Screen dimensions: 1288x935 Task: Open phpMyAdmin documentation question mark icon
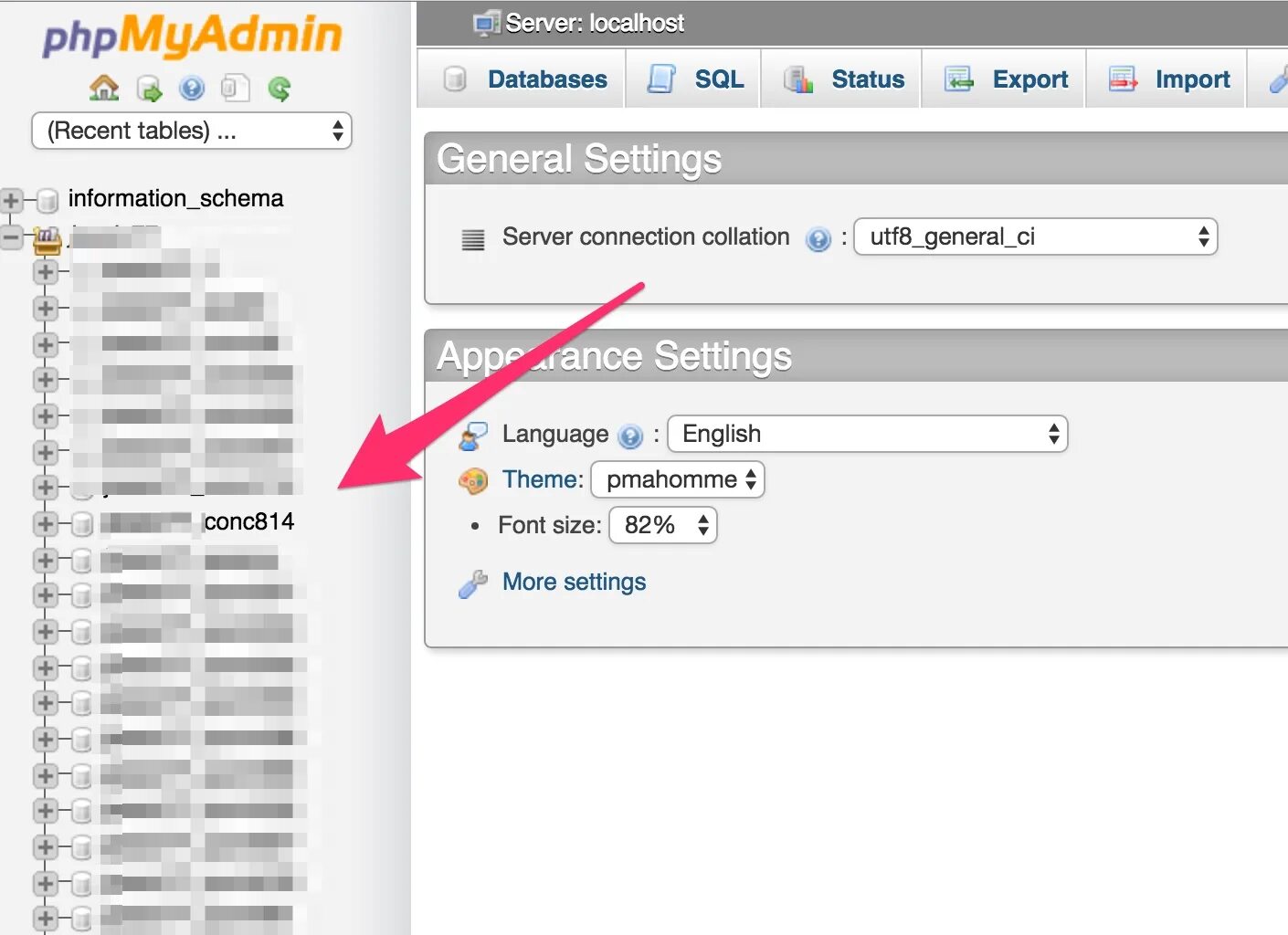pyautogui.click(x=192, y=89)
